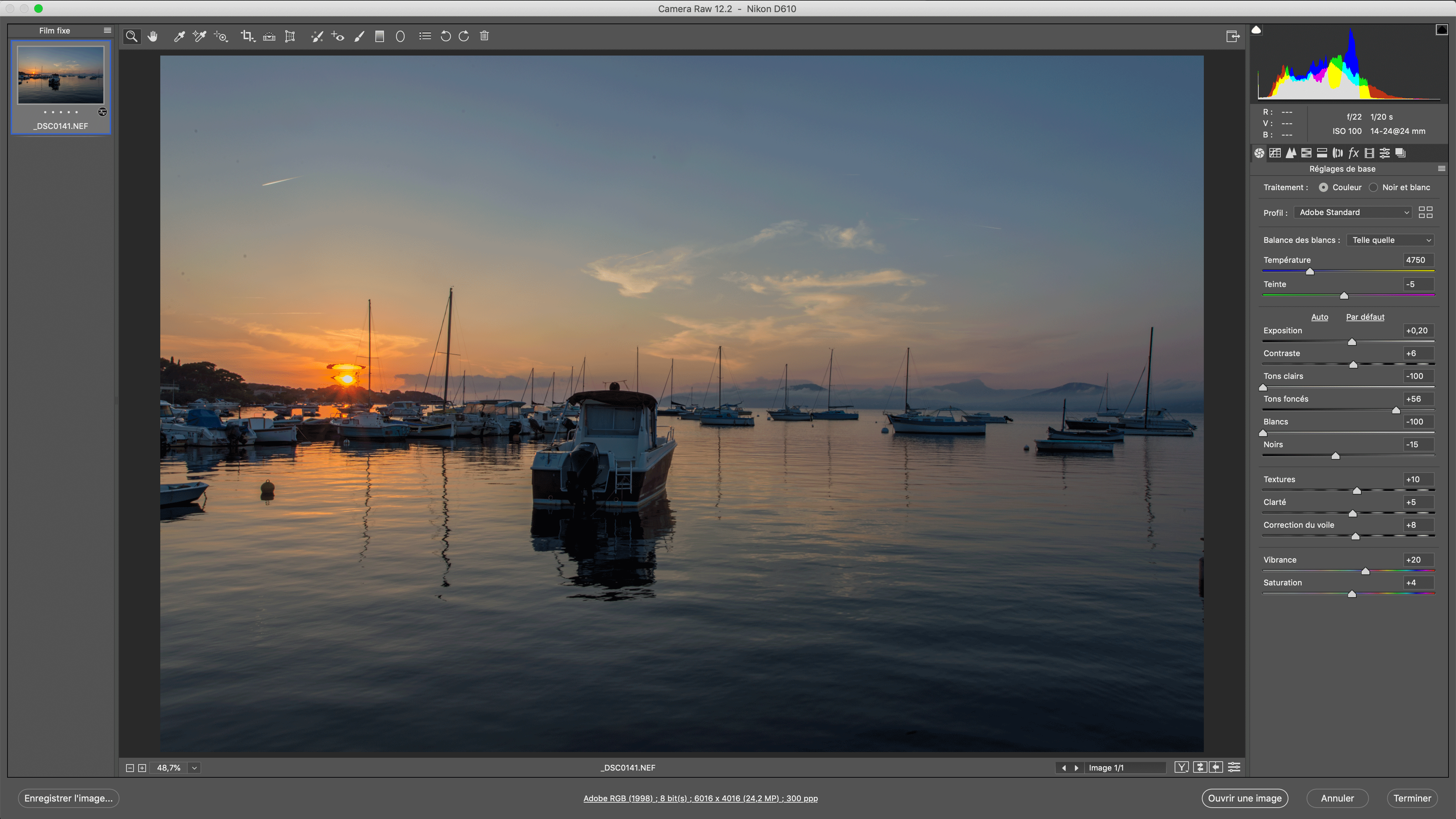Open the Réglages de base panel menu
This screenshot has width=1456, height=819.
1442,168
